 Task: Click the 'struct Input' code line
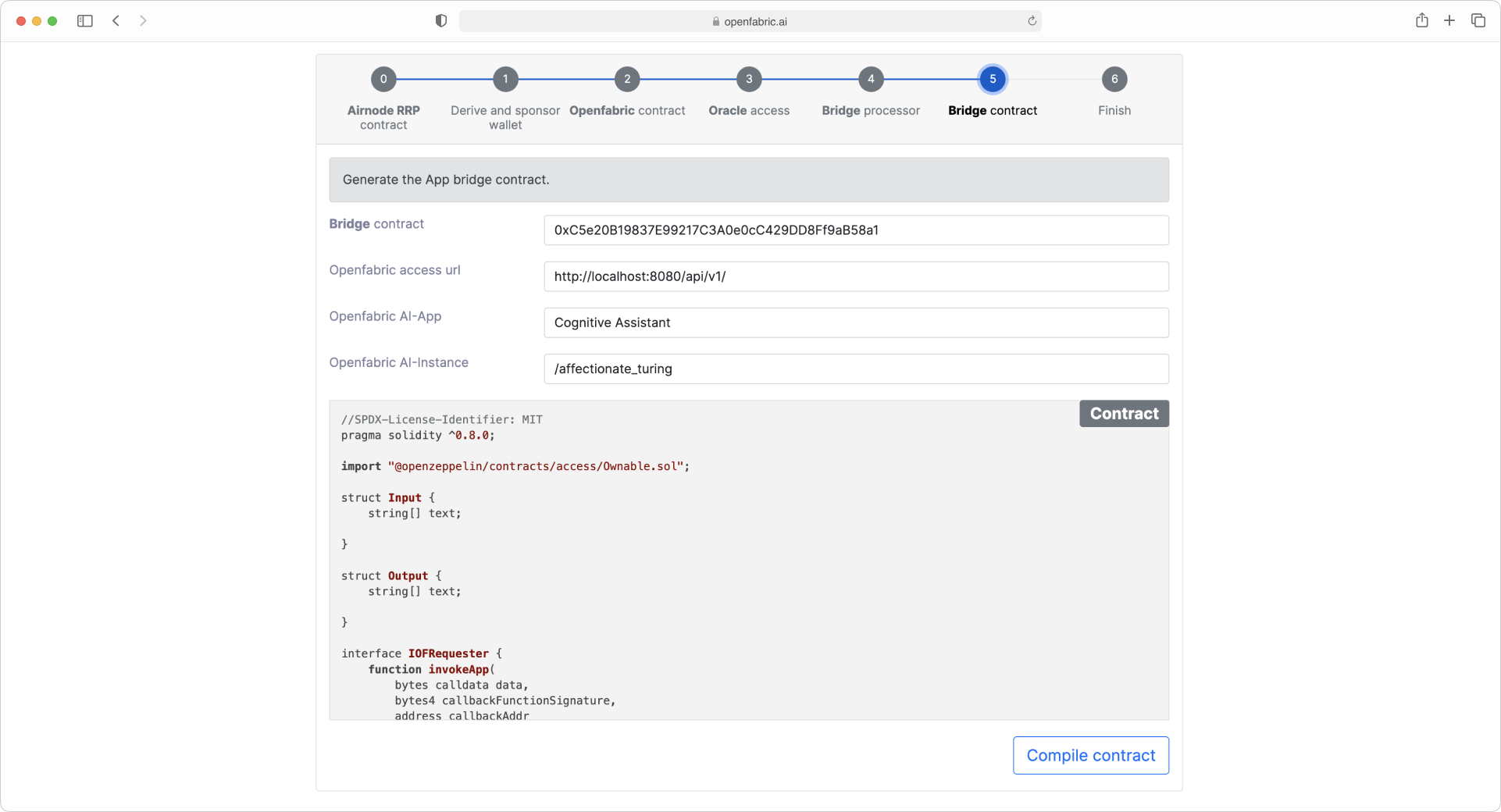(x=388, y=498)
